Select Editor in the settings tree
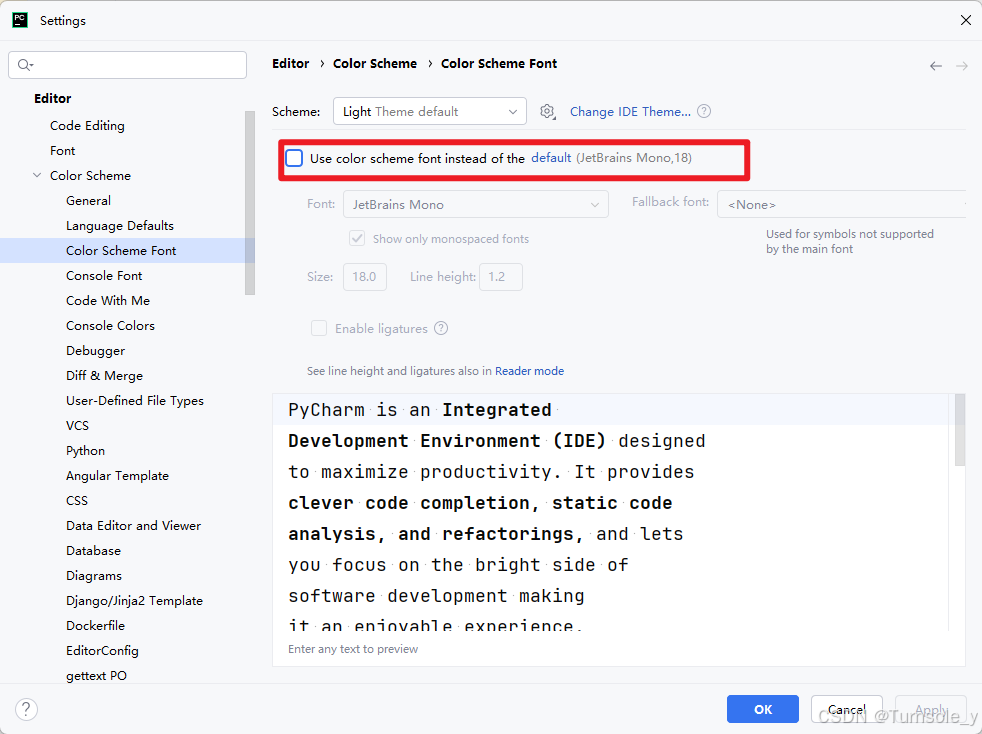The height and width of the screenshot is (734, 982). (53, 98)
